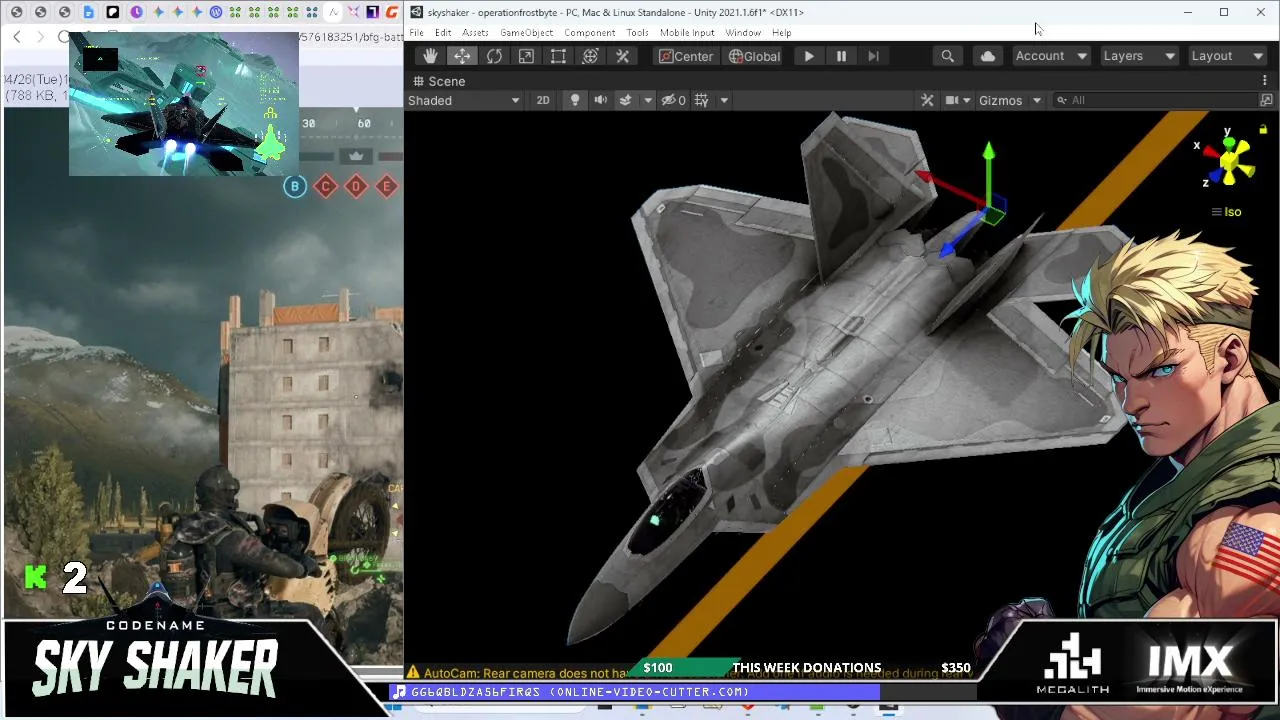The height and width of the screenshot is (720, 1280).
Task: Open the GameObject menu
Action: [x=526, y=33]
